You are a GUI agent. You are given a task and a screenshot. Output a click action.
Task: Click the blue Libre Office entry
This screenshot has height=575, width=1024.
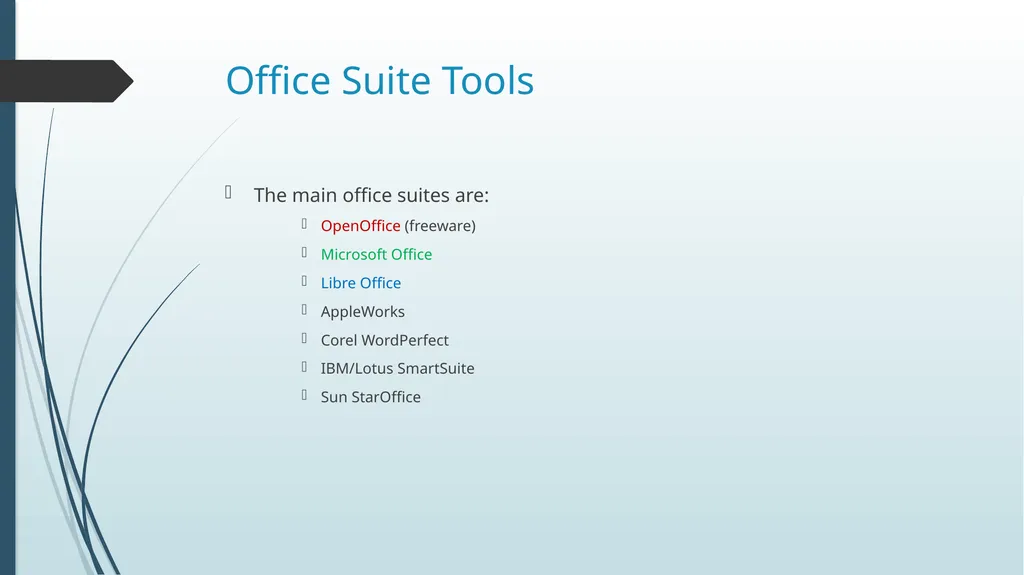click(360, 283)
